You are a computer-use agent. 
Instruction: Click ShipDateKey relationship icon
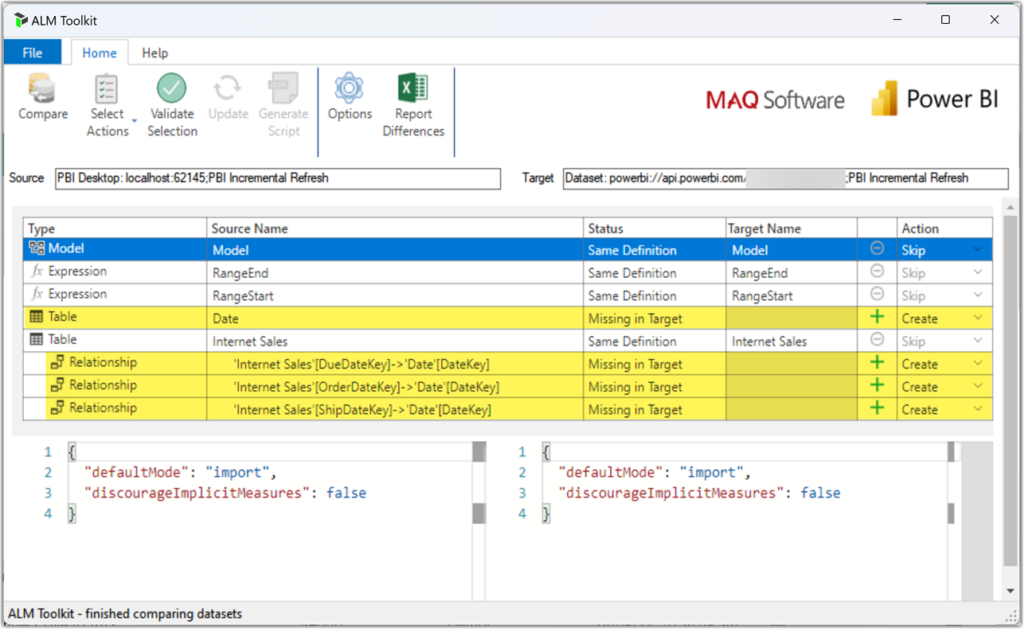click(57, 408)
